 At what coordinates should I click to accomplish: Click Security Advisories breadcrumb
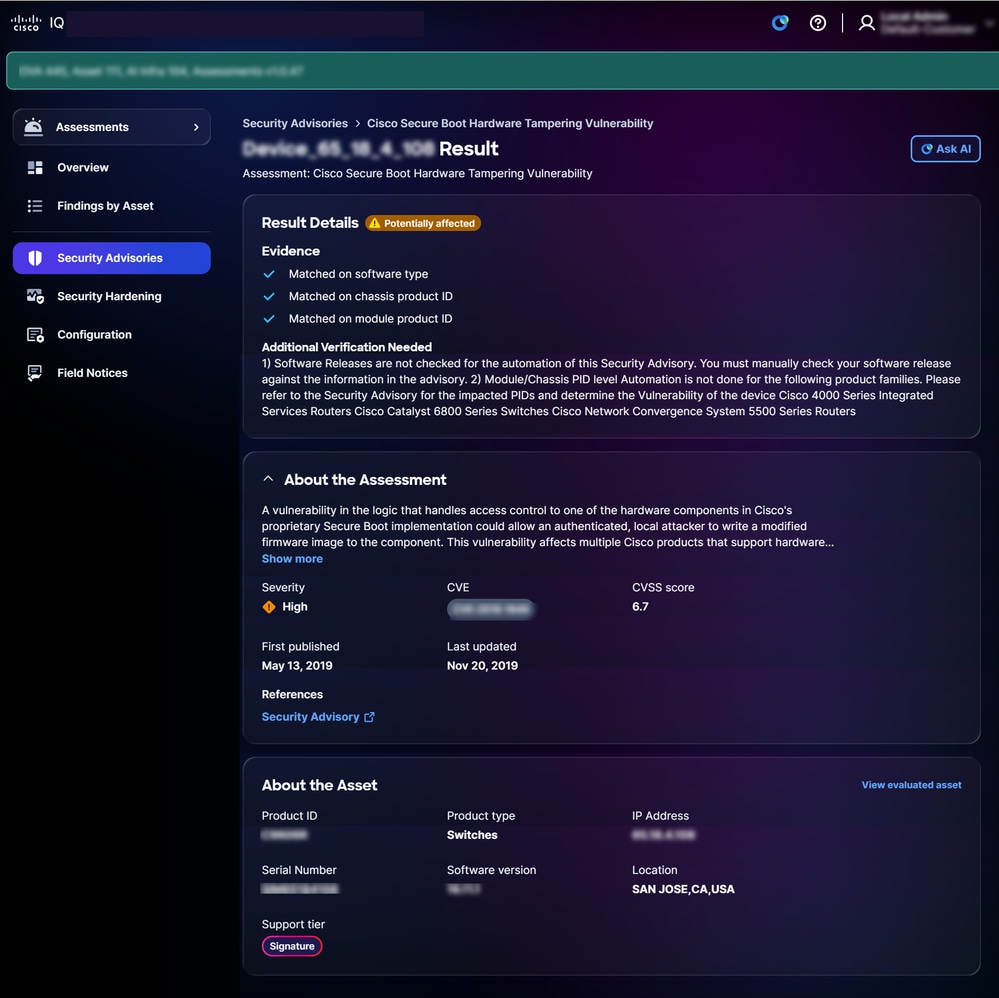click(295, 124)
